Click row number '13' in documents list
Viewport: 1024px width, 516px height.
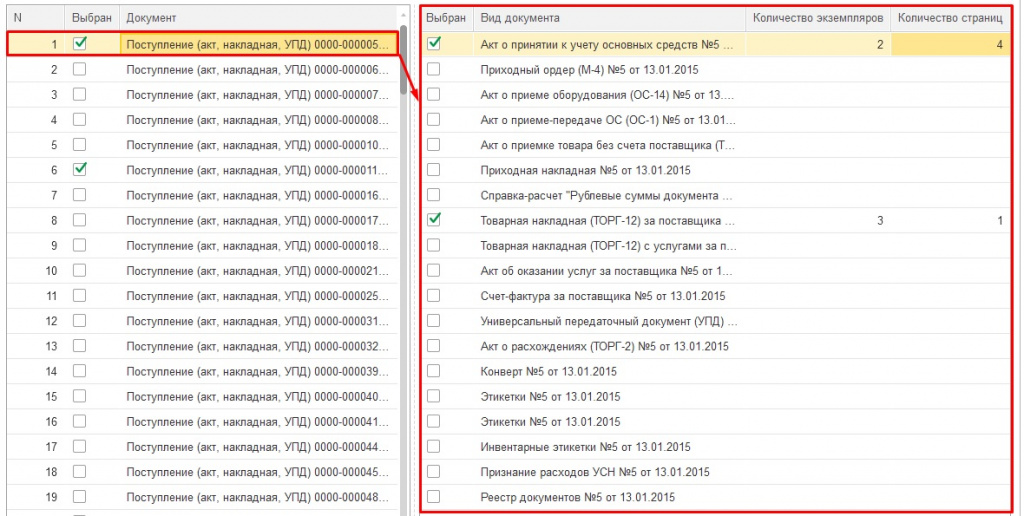tap(51, 346)
